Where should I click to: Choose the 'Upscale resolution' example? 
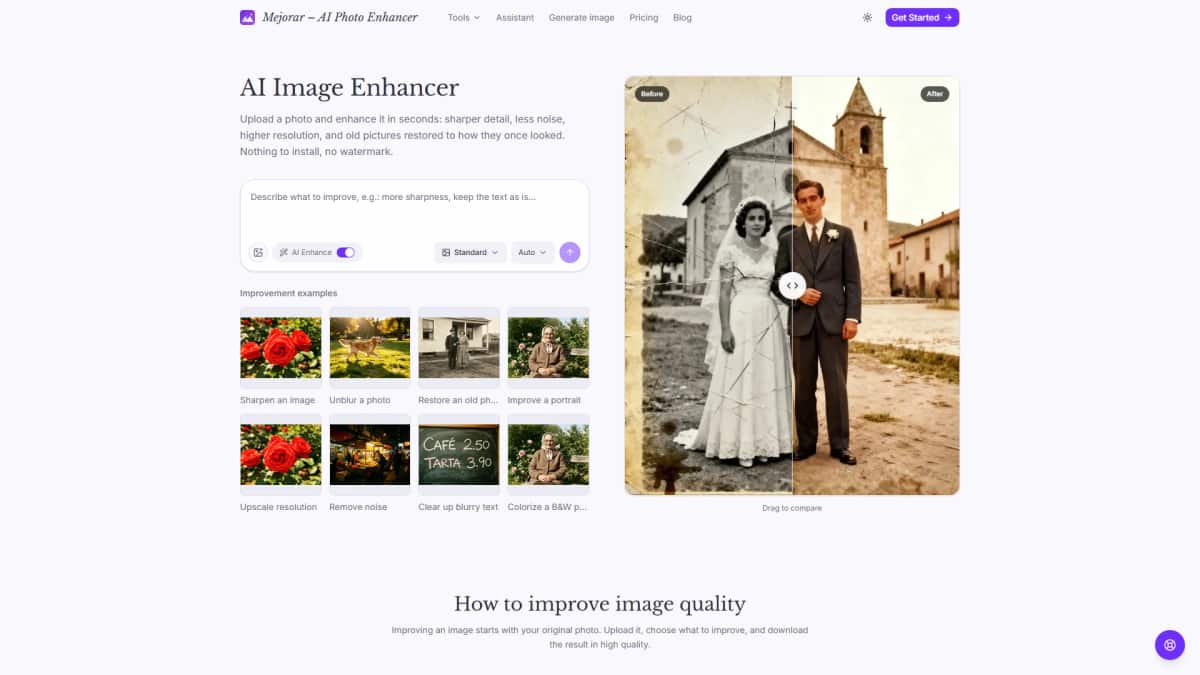281,463
